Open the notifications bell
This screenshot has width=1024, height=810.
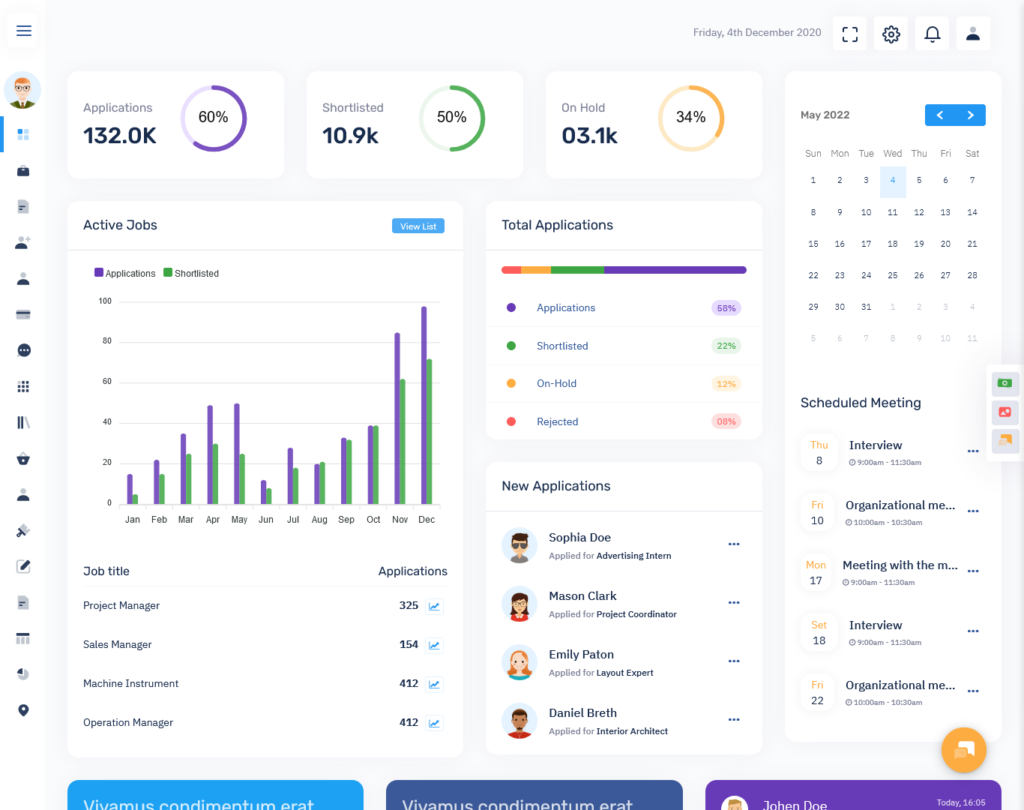[932, 34]
